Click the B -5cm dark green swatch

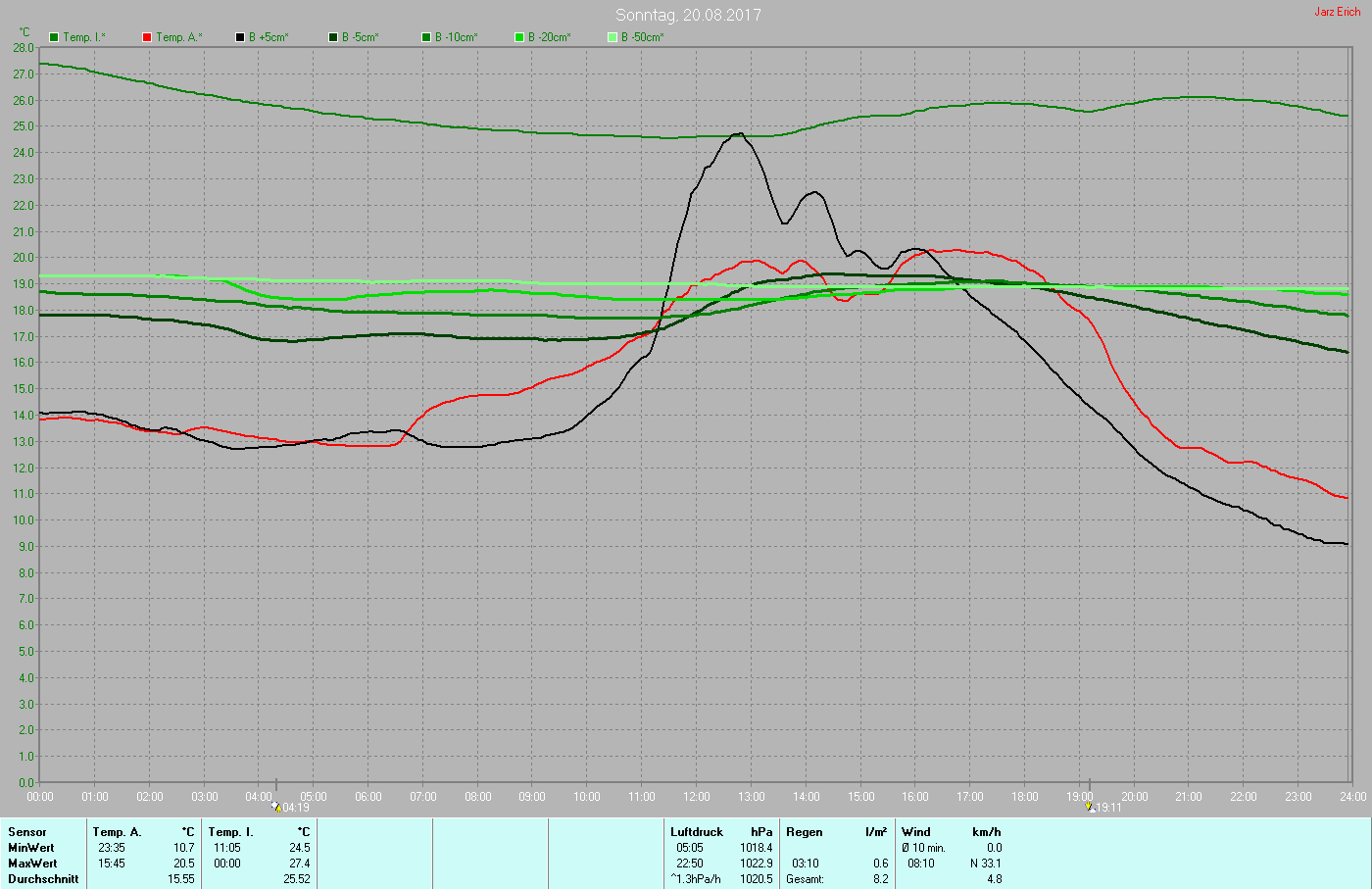(x=333, y=37)
